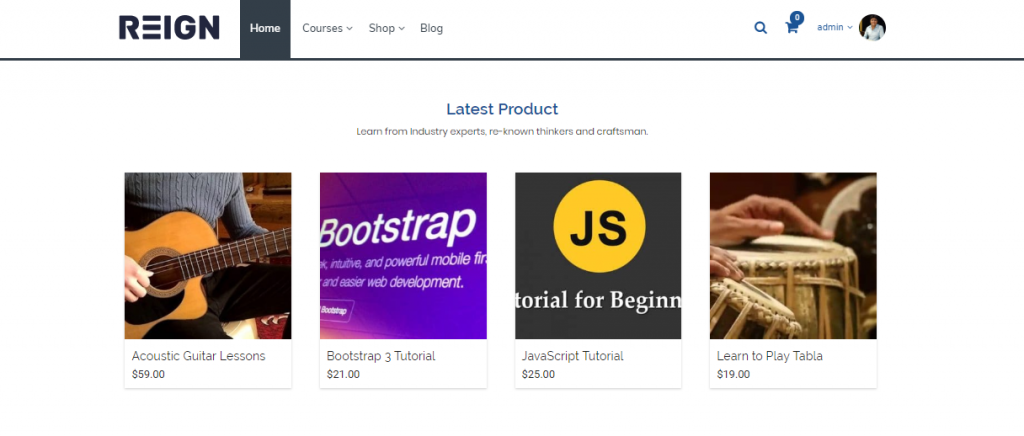The image size is (1024, 436).
Task: Open the Tabla drum thumbnail image
Action: coord(793,256)
